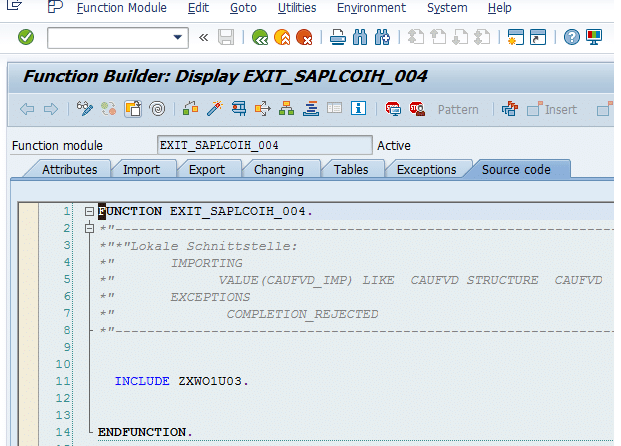Screen dimensions: 621x446
Task: Click the Set Breakpoint stop icon
Action: click(x=416, y=109)
